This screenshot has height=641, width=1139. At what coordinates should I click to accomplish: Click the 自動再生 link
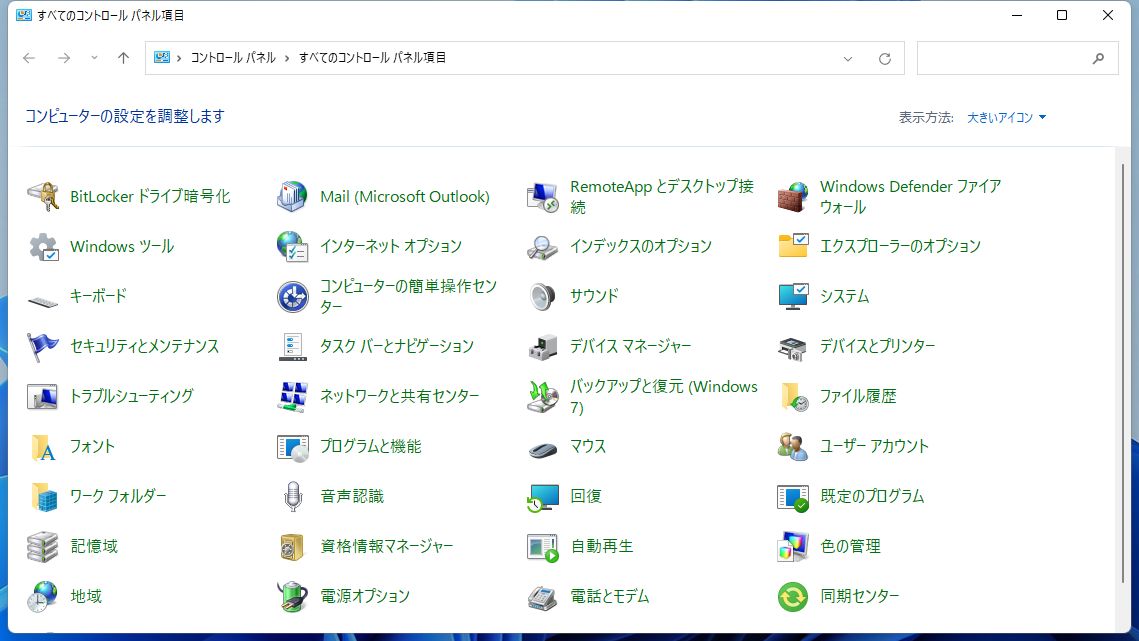[x=601, y=547]
